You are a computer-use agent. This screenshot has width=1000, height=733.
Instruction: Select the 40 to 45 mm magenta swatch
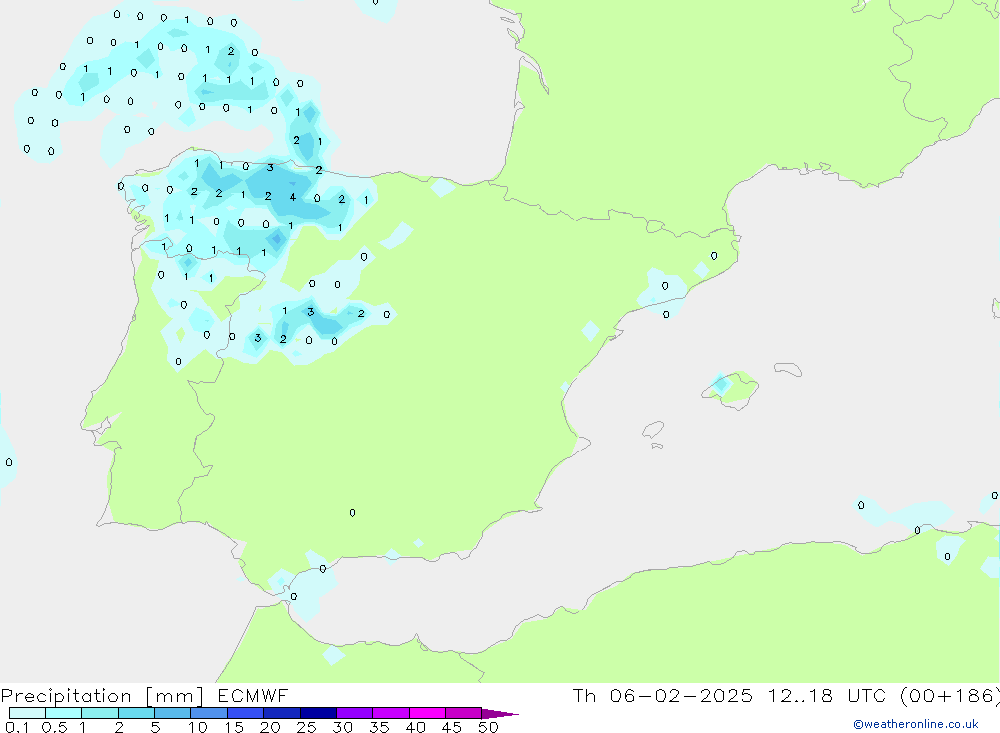click(427, 713)
